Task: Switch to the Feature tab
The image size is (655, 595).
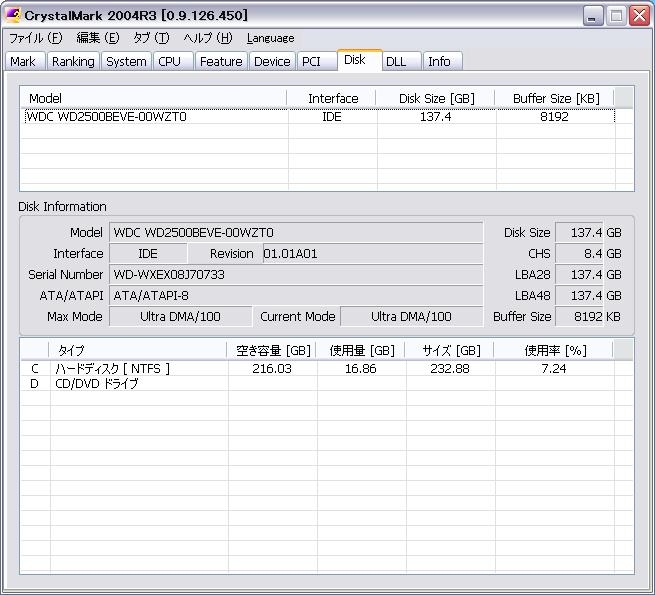Action: [220, 62]
